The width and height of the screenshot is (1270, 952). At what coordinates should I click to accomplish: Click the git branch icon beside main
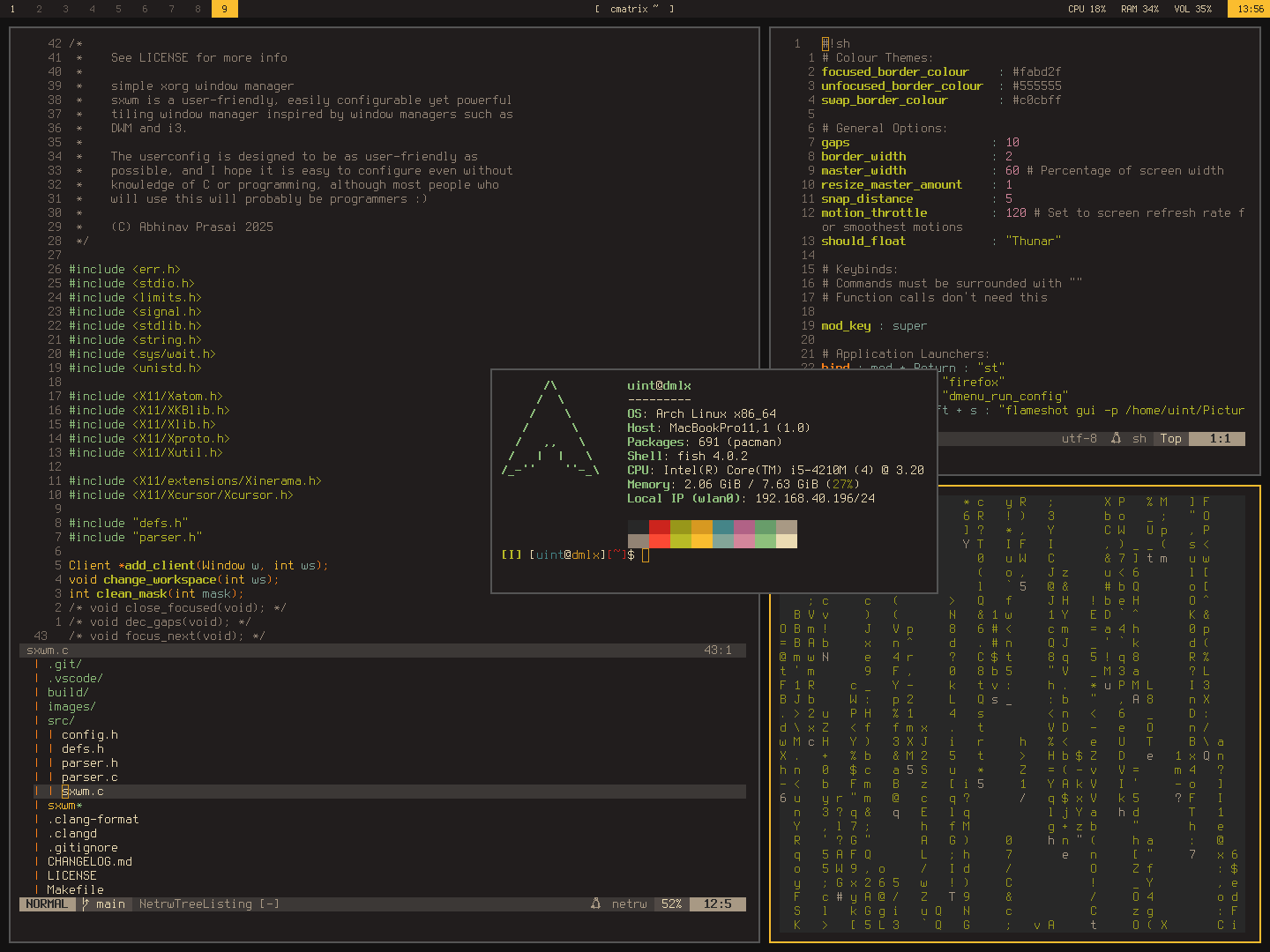[86, 904]
